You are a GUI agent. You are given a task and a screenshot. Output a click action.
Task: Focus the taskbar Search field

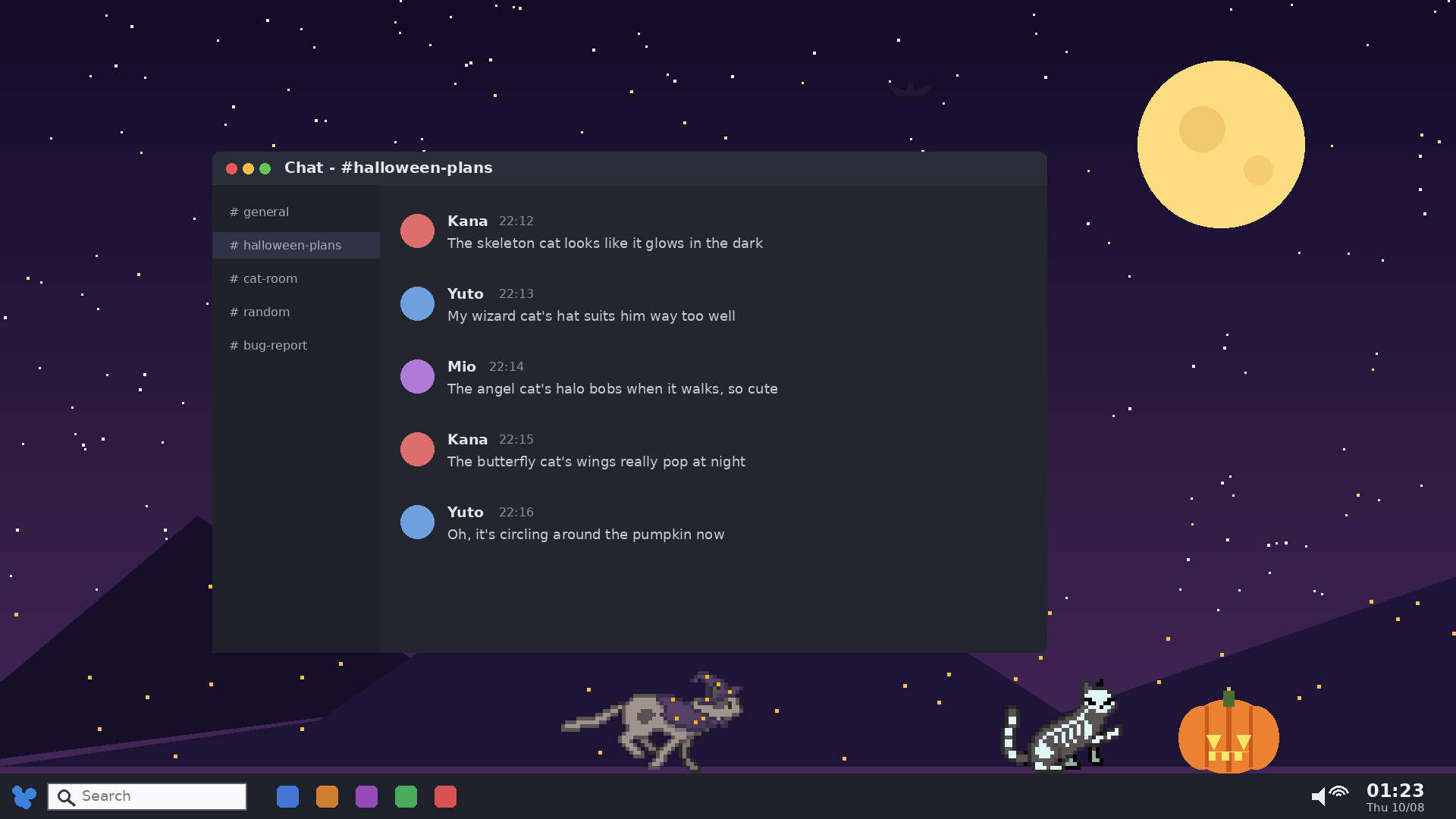point(147,796)
